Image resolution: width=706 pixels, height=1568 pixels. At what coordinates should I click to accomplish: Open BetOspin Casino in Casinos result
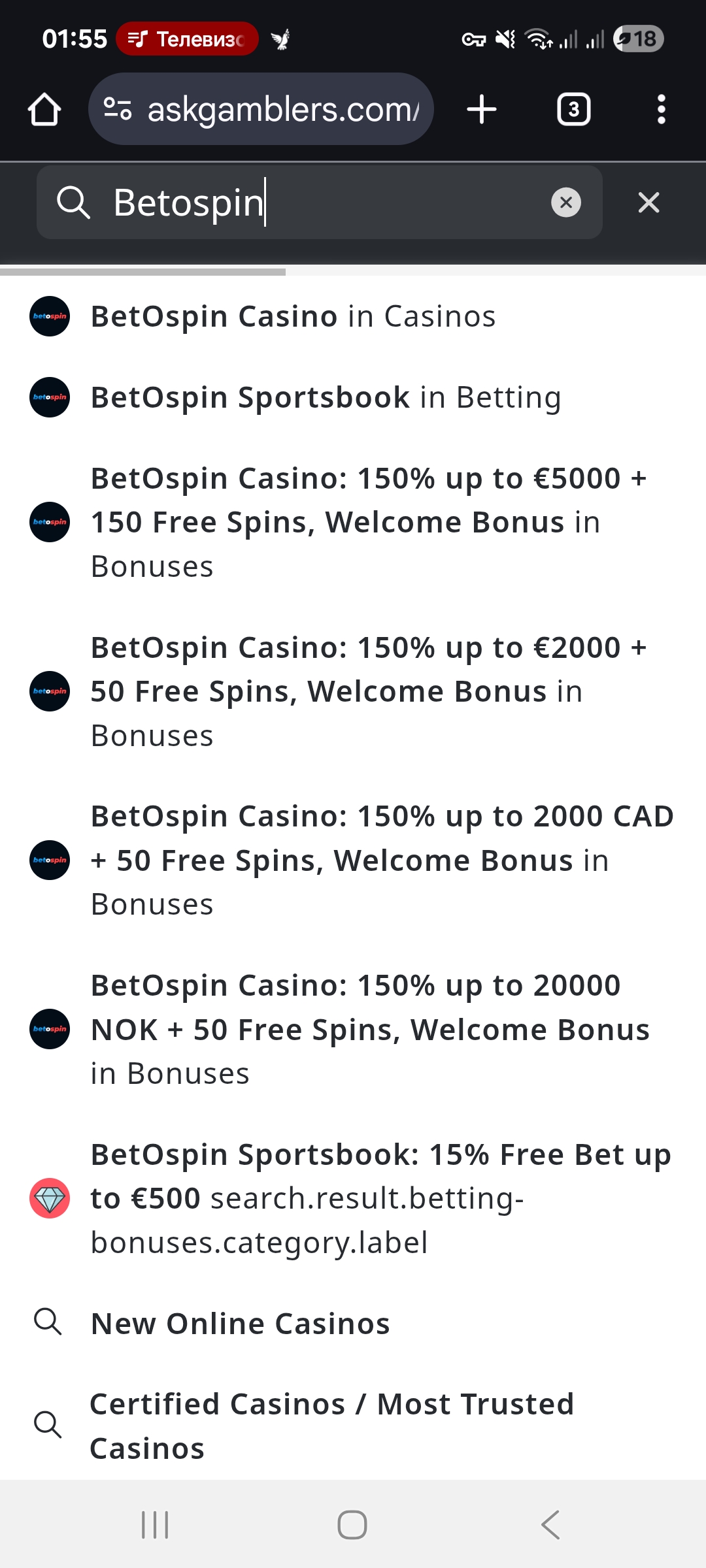(x=293, y=317)
